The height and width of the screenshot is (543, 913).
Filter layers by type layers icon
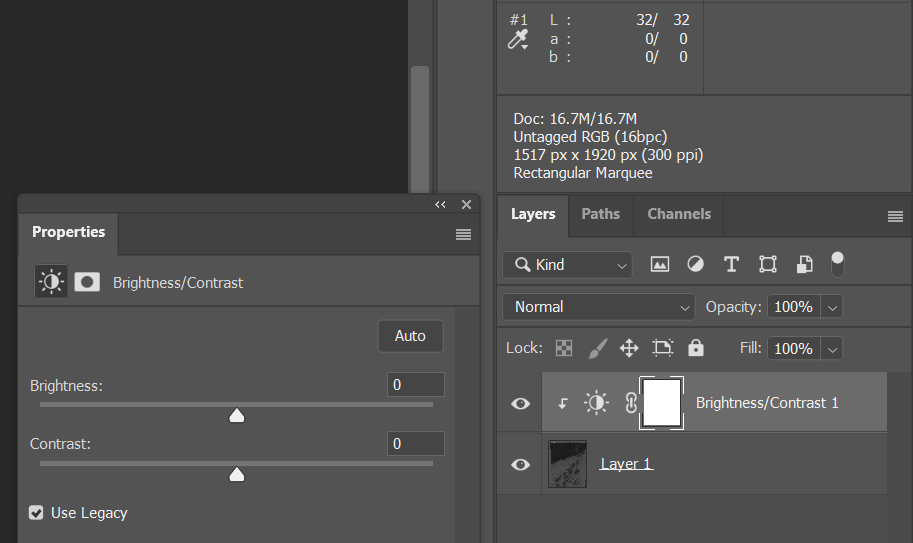[x=731, y=264]
